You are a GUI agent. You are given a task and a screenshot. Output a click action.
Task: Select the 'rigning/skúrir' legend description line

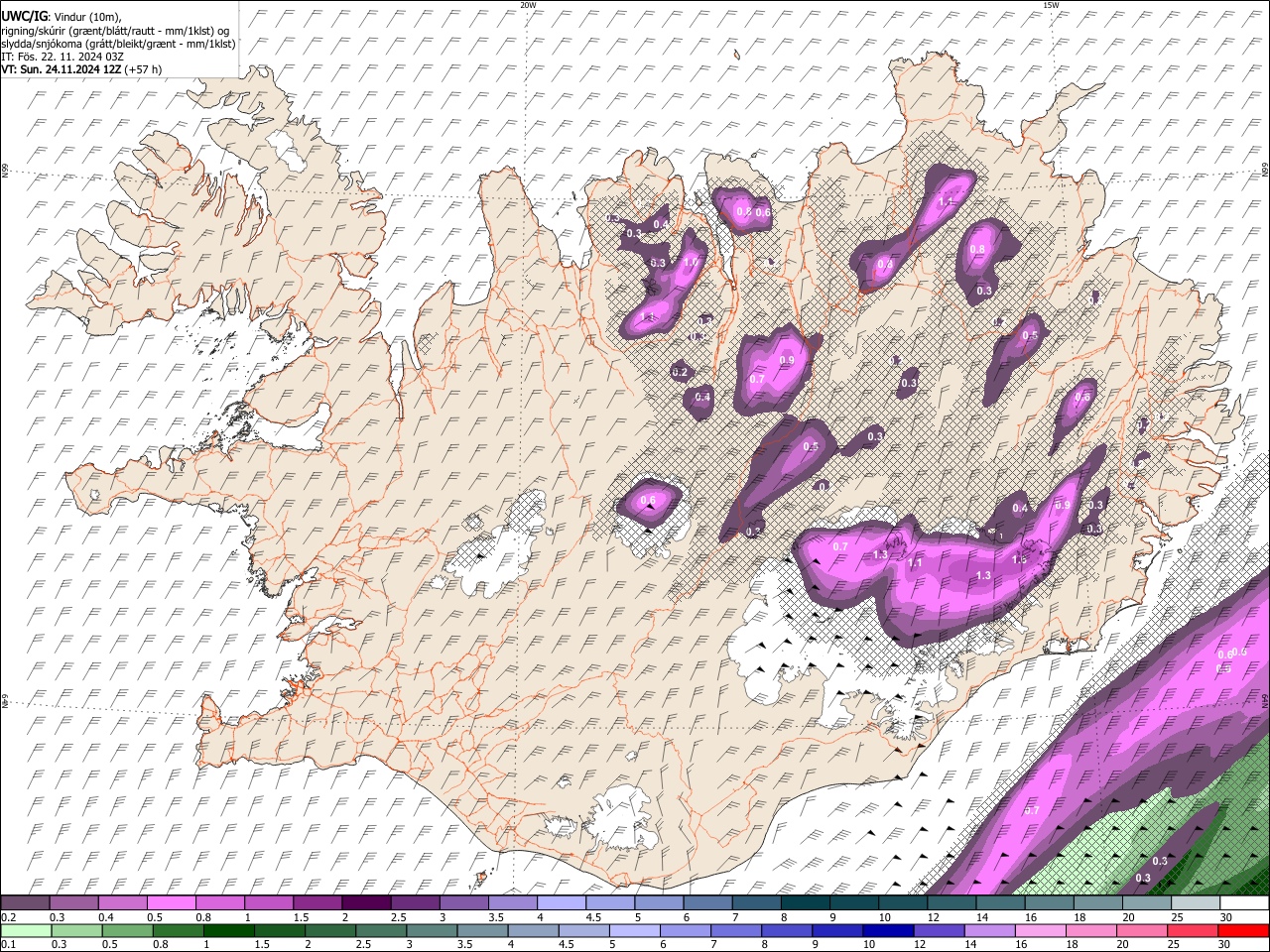[x=116, y=31]
